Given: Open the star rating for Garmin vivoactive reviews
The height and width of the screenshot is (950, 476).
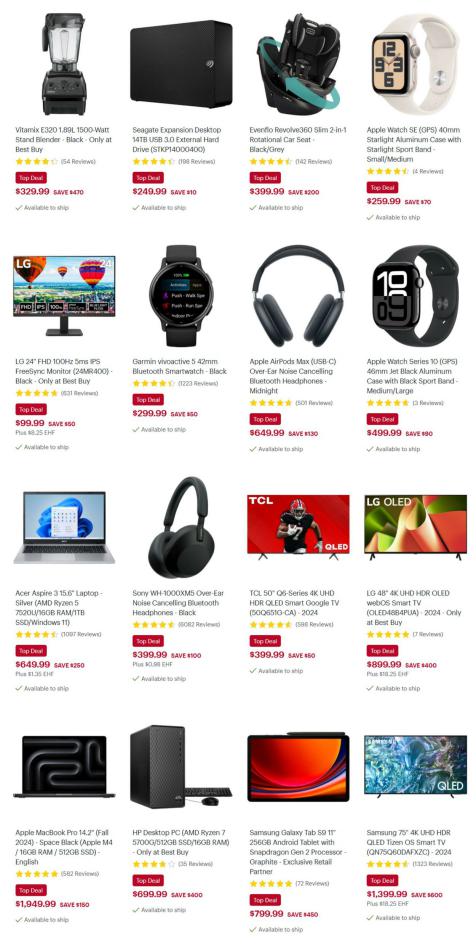Looking at the screenshot, I should click(x=154, y=384).
